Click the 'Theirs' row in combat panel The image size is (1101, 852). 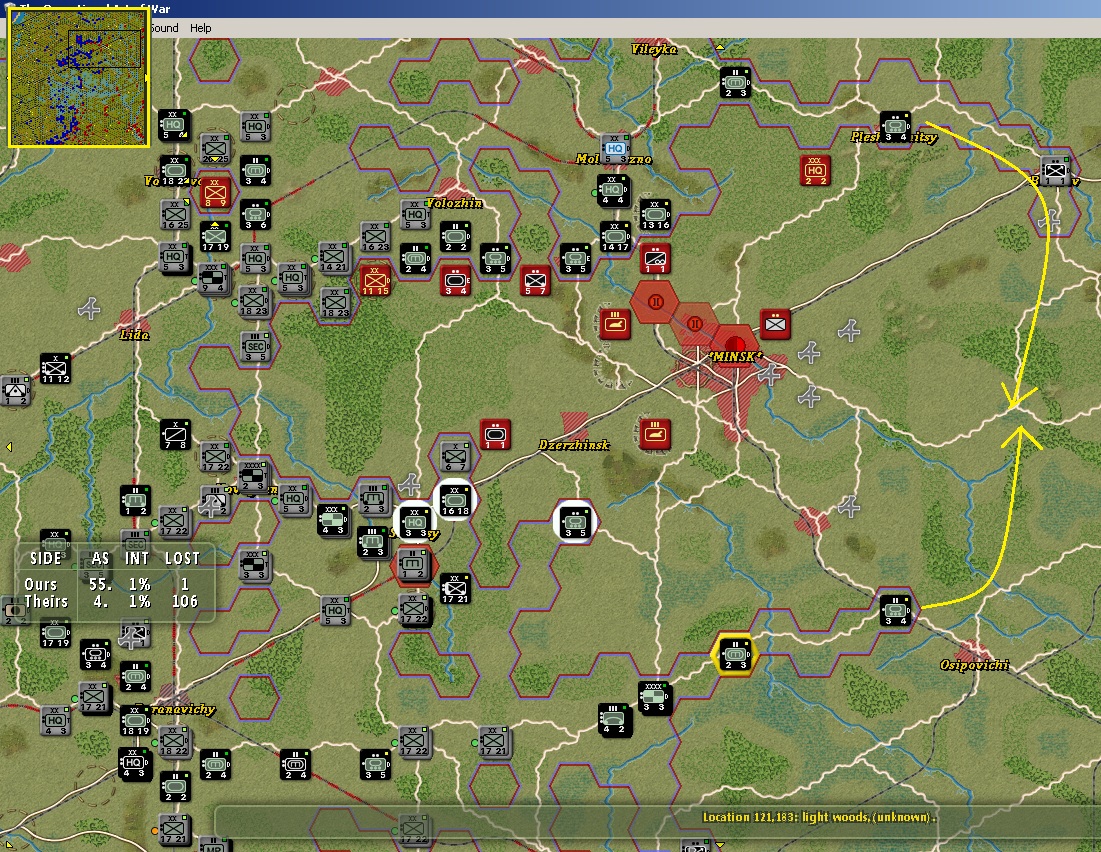[111, 601]
